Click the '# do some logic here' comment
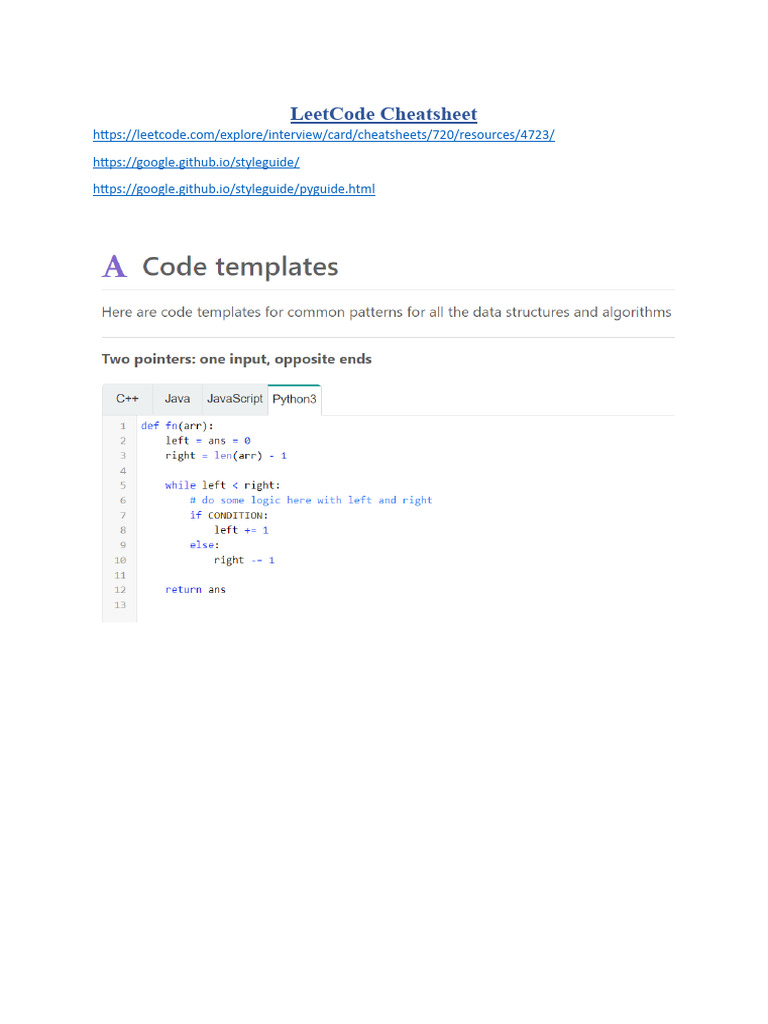This screenshot has height=1024, width=768. pos(311,500)
